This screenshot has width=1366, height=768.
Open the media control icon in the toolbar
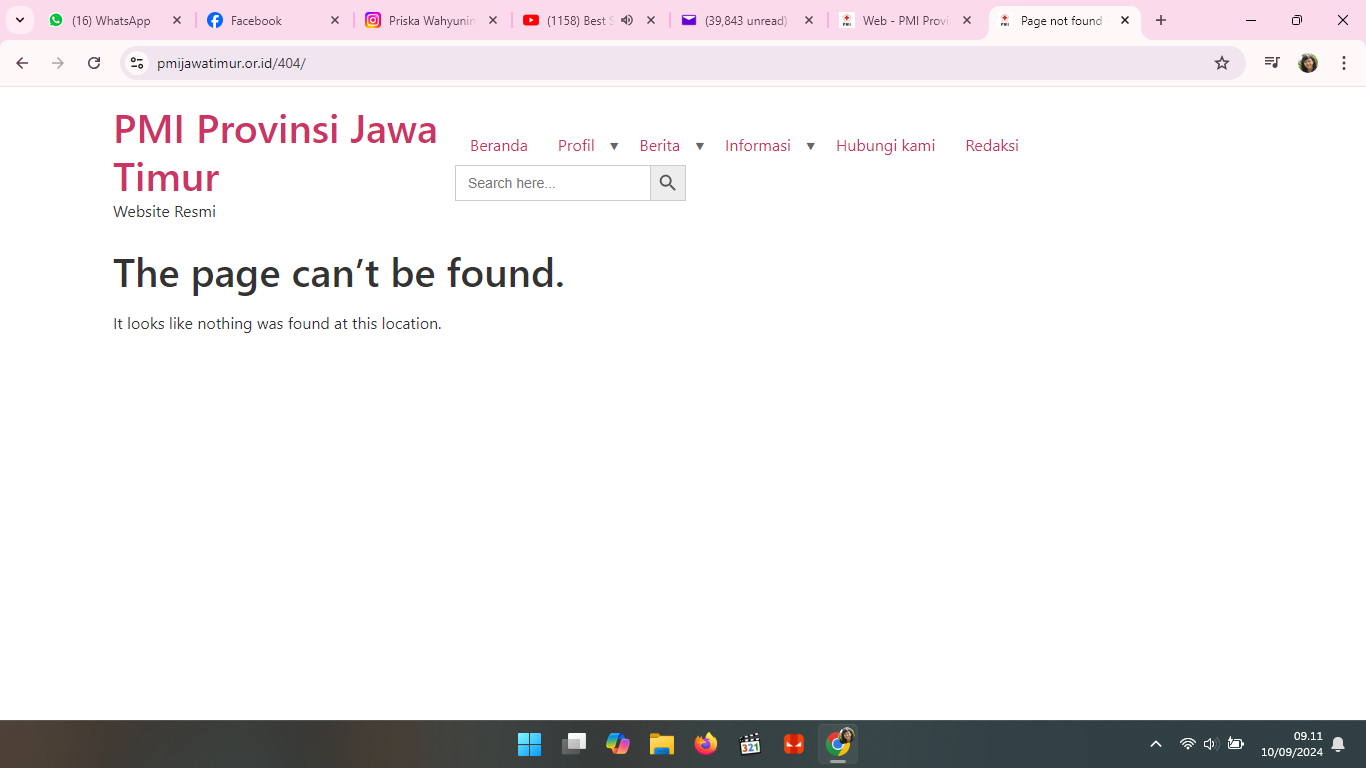pyautogui.click(x=1271, y=63)
